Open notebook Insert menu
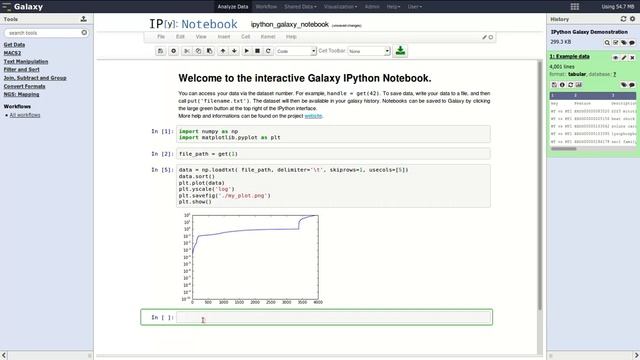Viewport: 640px width, 360px height. tap(224, 37)
